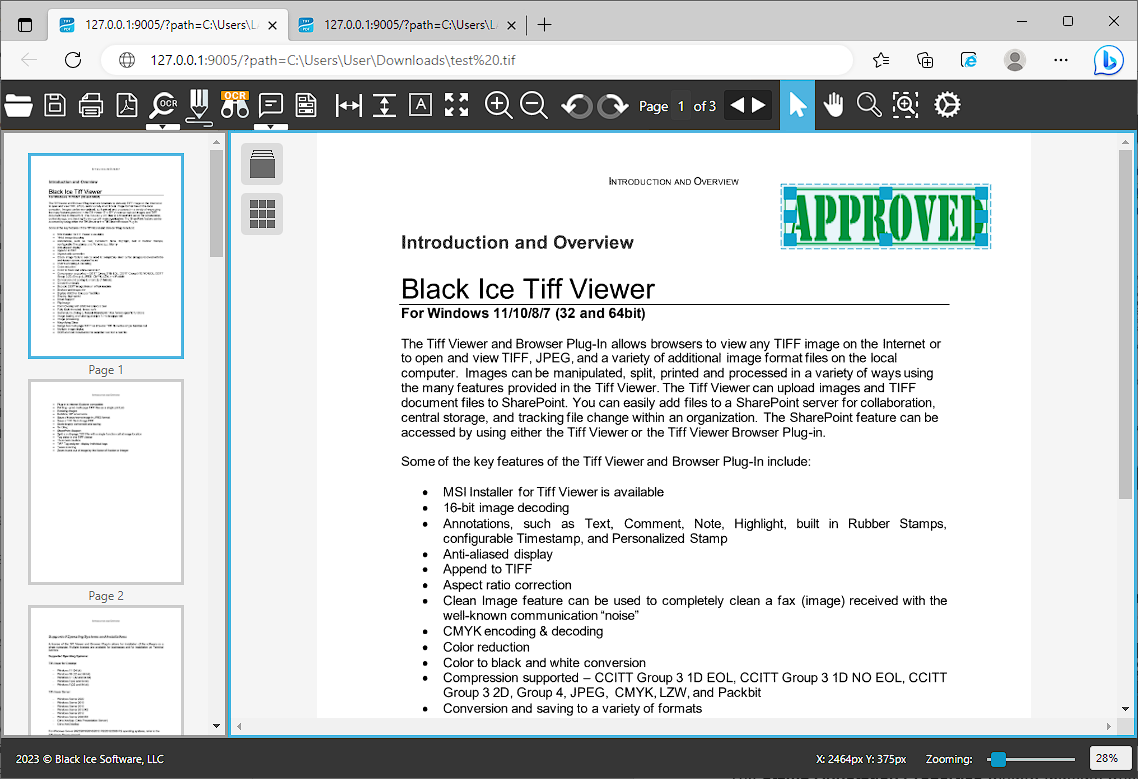Image resolution: width=1138 pixels, height=779 pixels.
Task: Click the 'Introduction and Overview' heading
Action: click(x=517, y=242)
